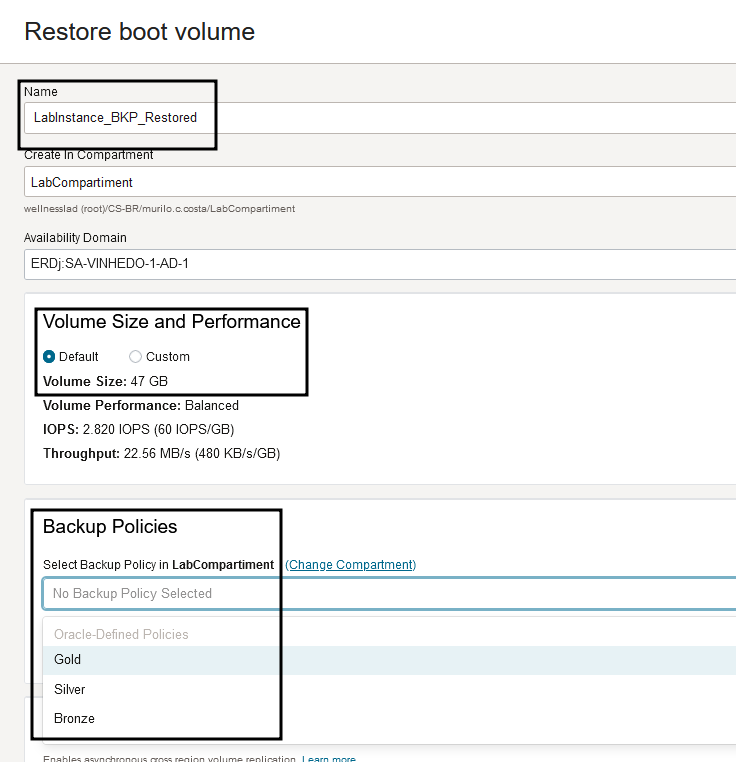Image resolution: width=736 pixels, height=762 pixels.
Task: Open the Learn more link
Action: pos(328,759)
